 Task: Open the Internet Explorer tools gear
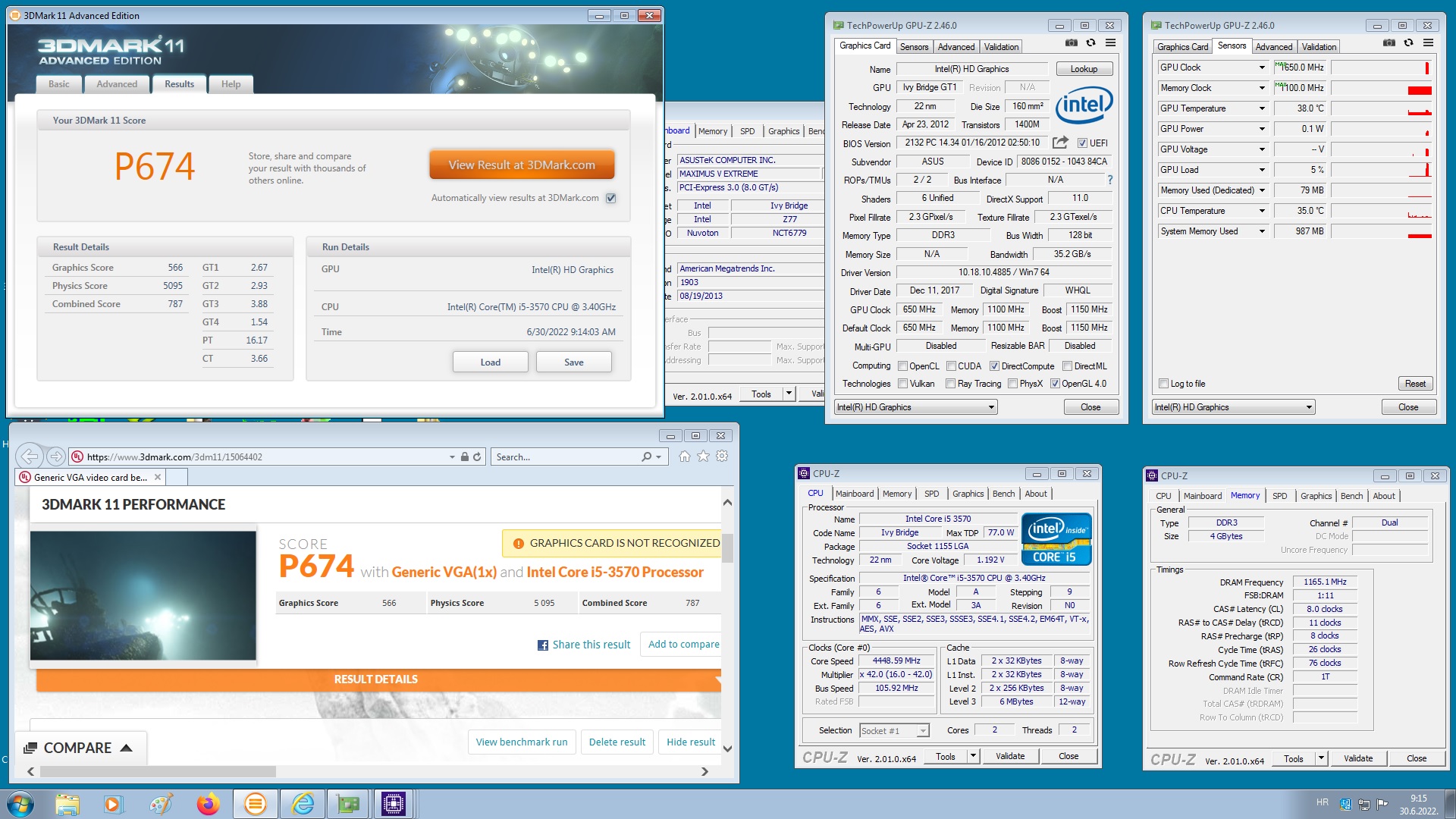[x=722, y=456]
